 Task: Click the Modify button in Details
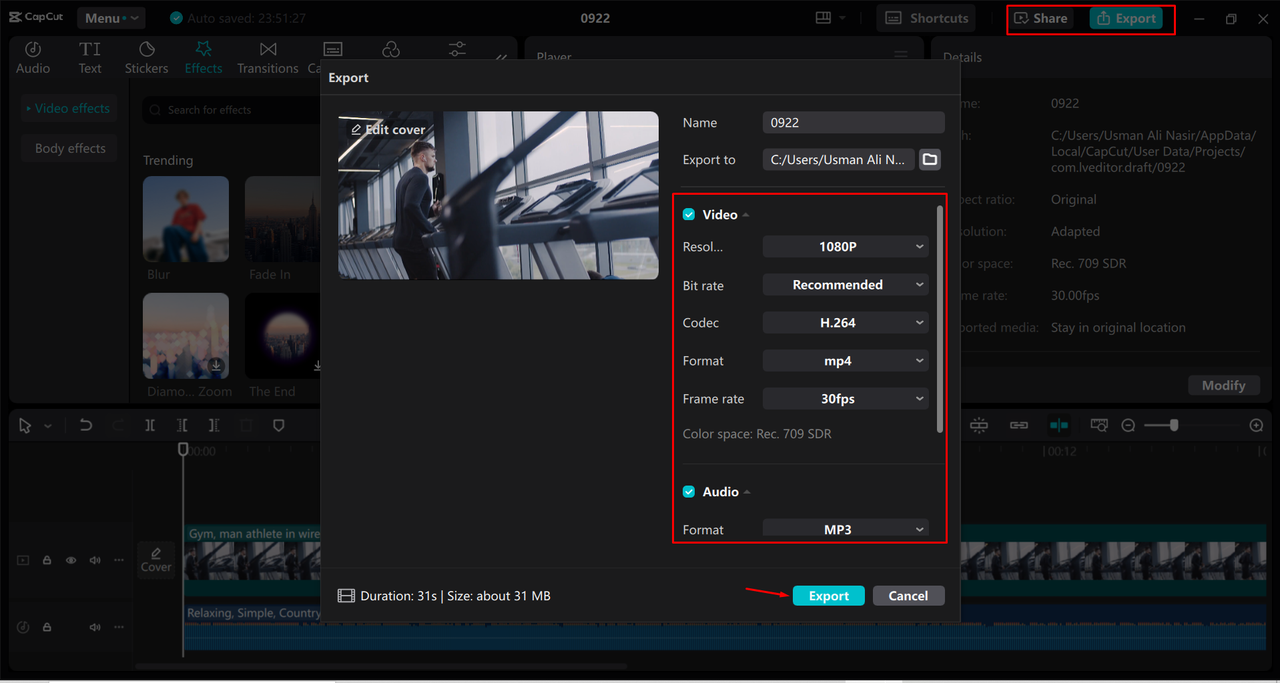pos(1223,385)
